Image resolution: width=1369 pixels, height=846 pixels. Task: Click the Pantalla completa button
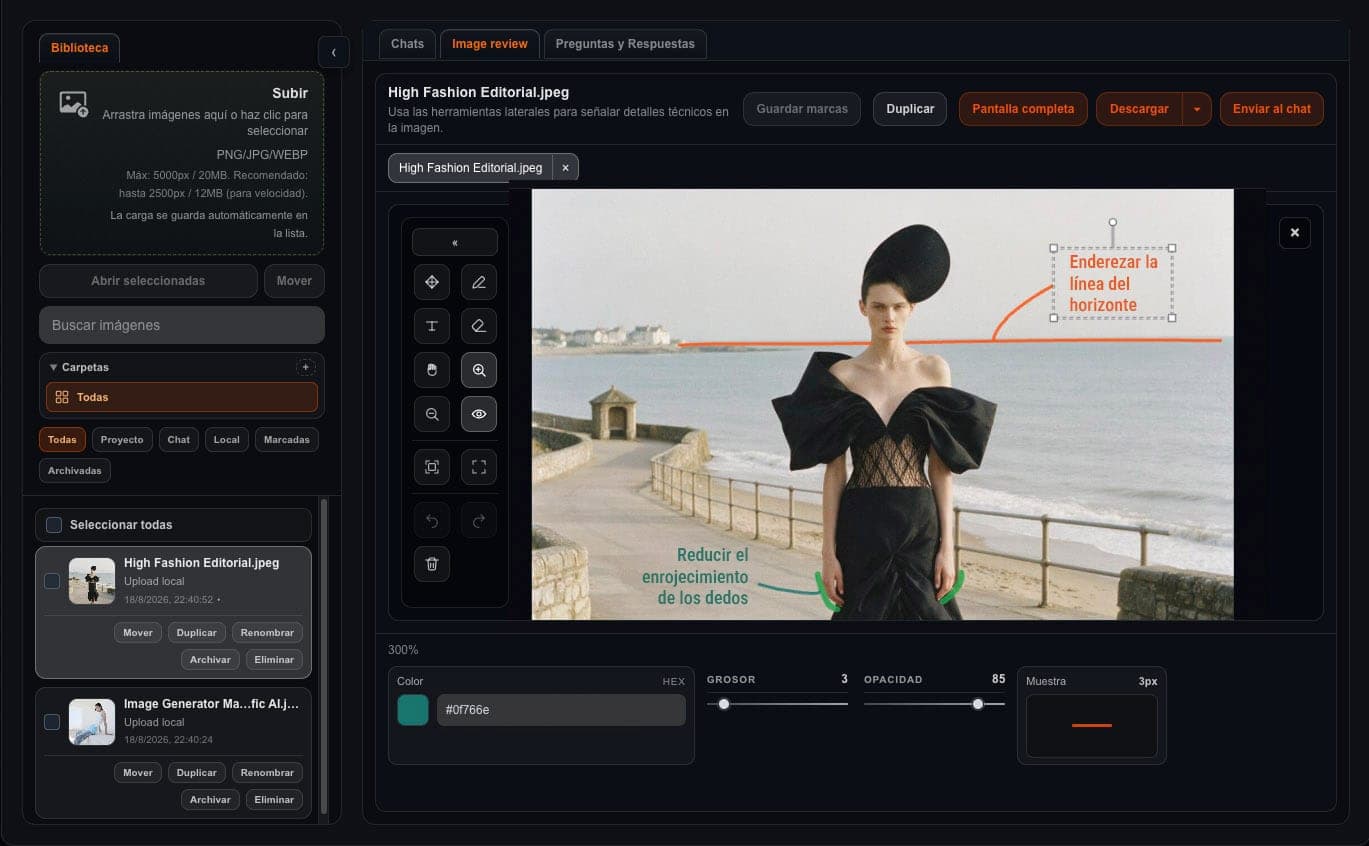[1023, 109]
